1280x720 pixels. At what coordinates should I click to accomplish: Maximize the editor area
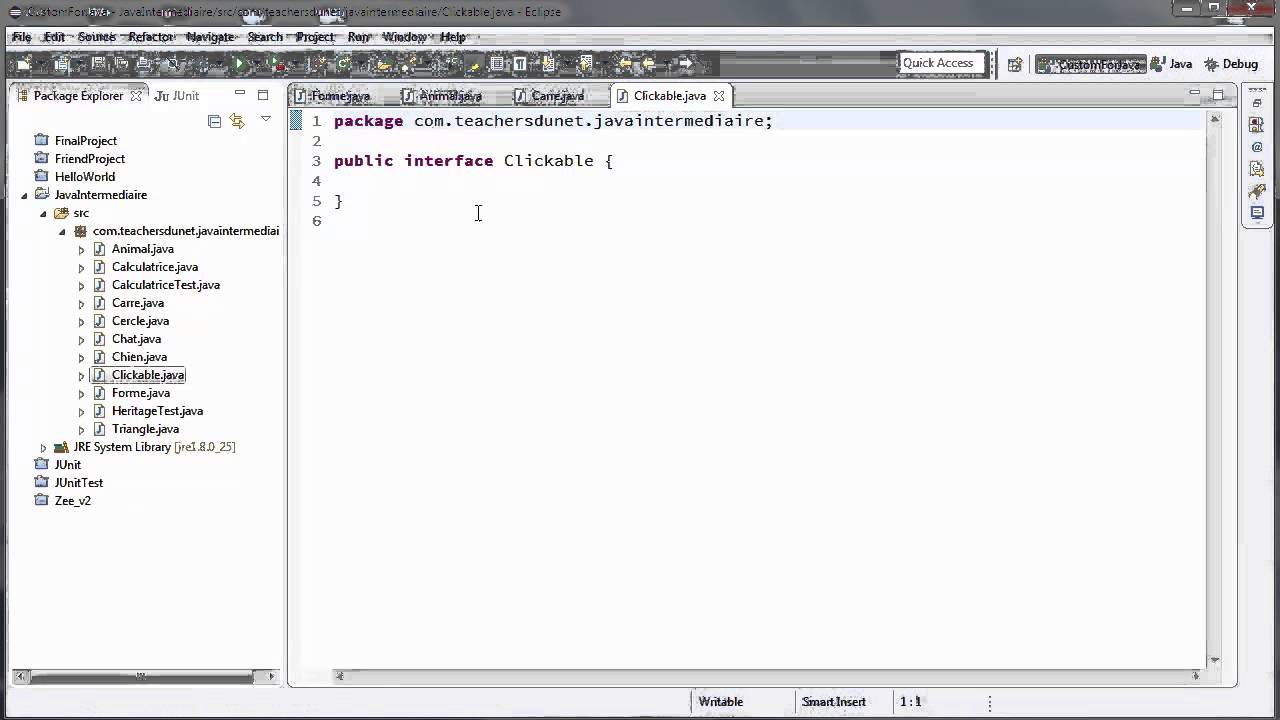(1218, 95)
